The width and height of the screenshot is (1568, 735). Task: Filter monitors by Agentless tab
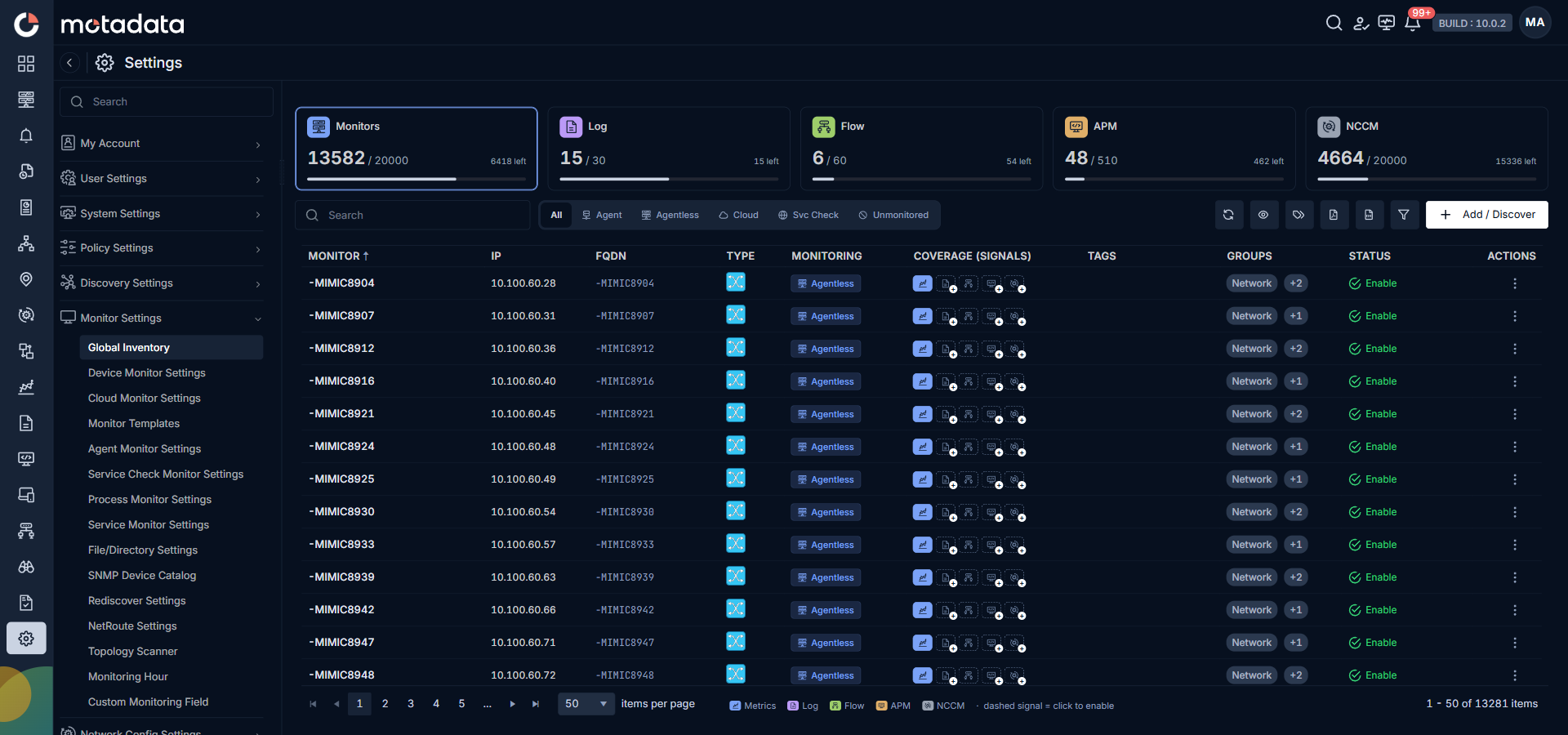point(670,215)
